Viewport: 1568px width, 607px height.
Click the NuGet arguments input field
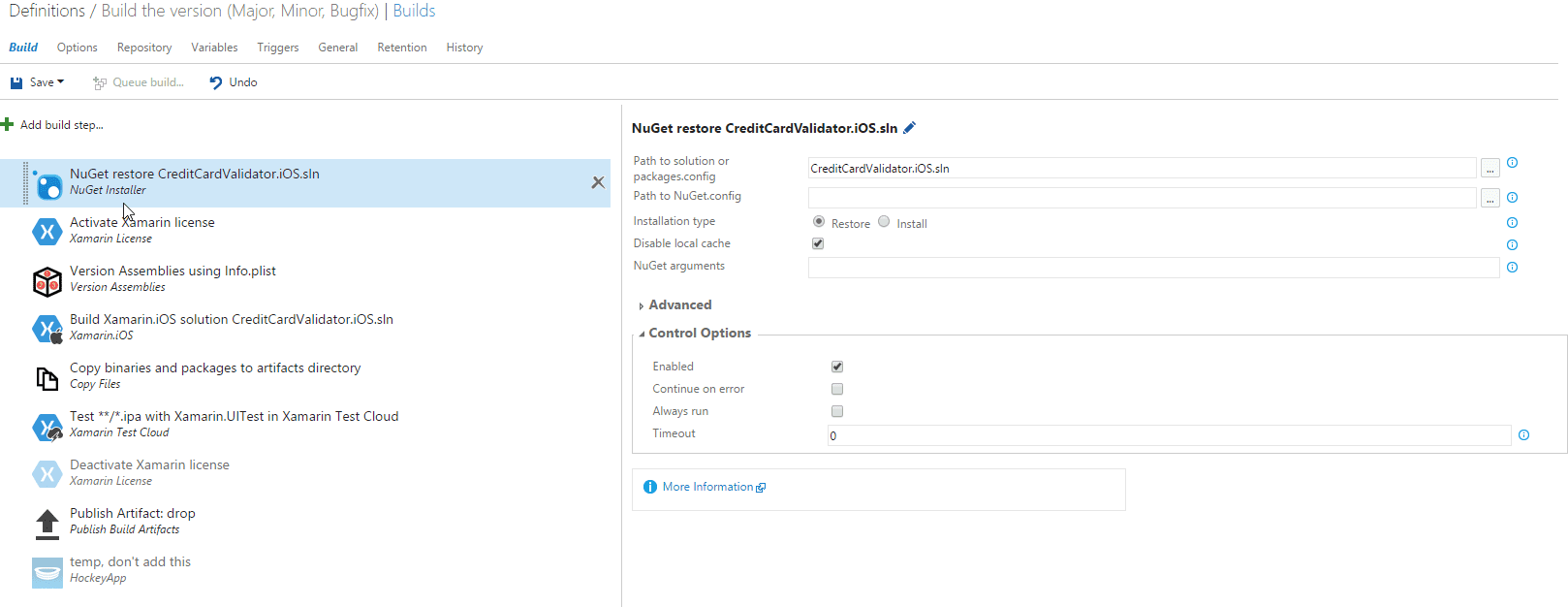1153,268
